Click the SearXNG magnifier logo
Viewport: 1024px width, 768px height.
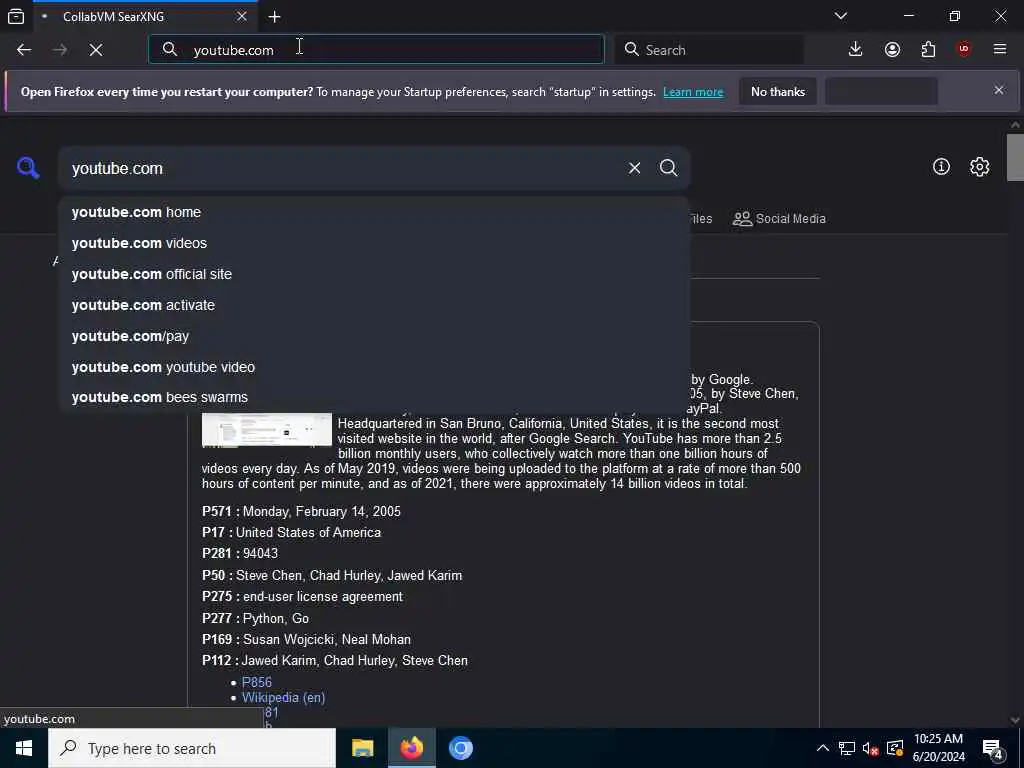[x=28, y=168]
